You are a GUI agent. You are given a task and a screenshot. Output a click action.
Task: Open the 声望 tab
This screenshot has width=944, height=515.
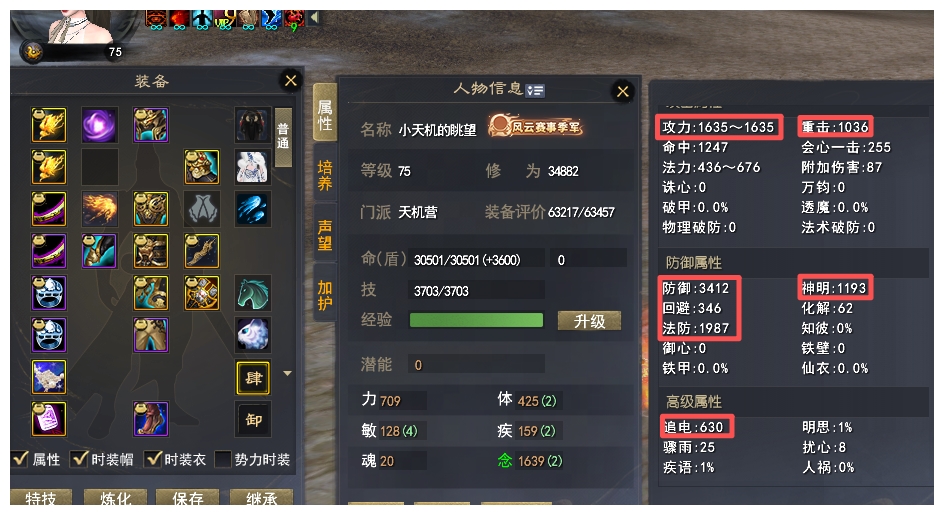[324, 234]
